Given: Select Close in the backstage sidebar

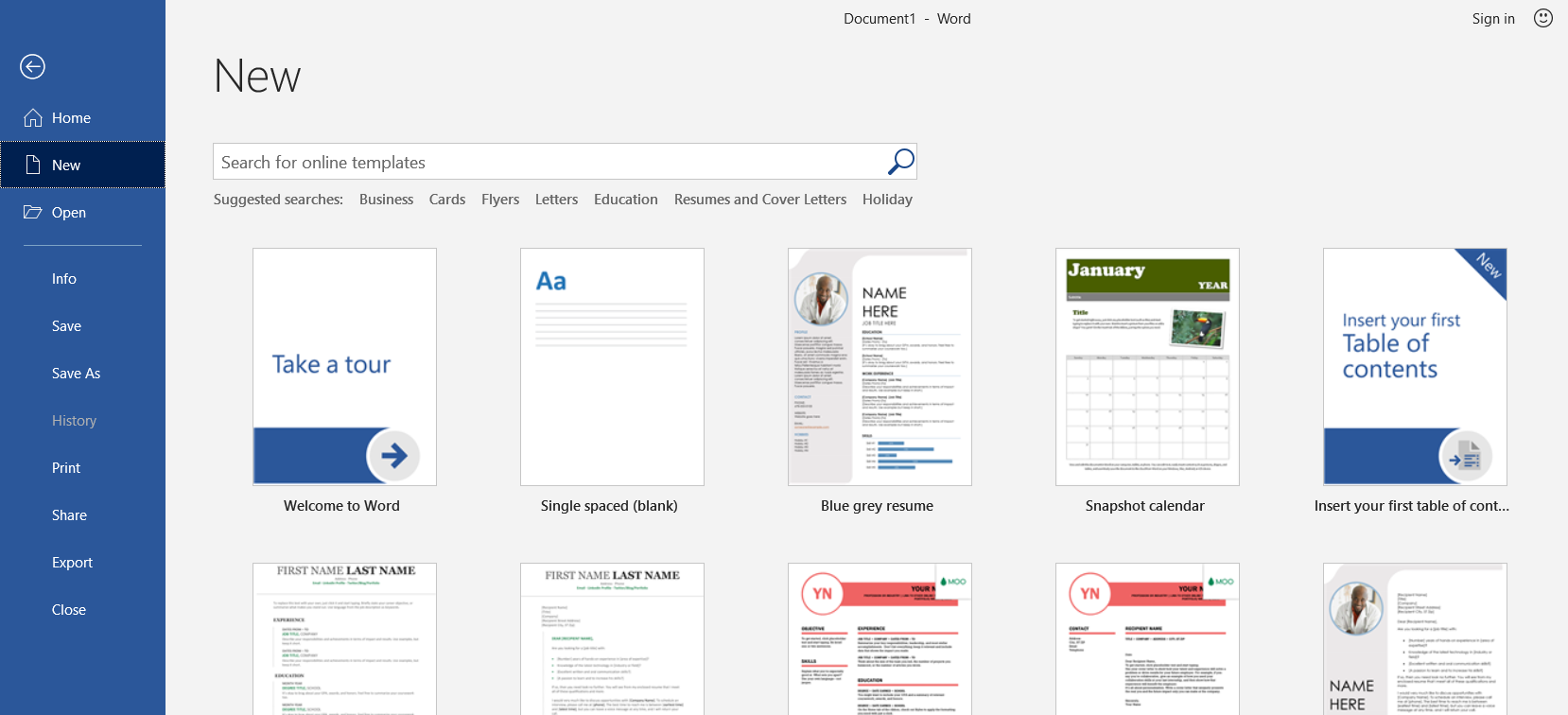Looking at the screenshot, I should point(68,609).
